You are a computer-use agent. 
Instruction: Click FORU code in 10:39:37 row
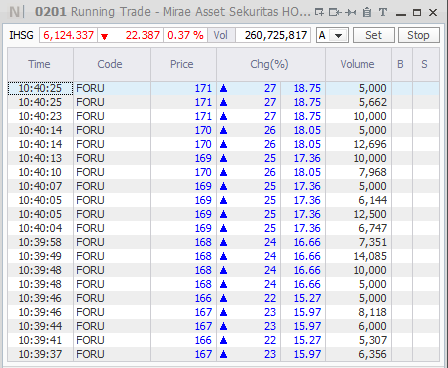pyautogui.click(x=90, y=354)
